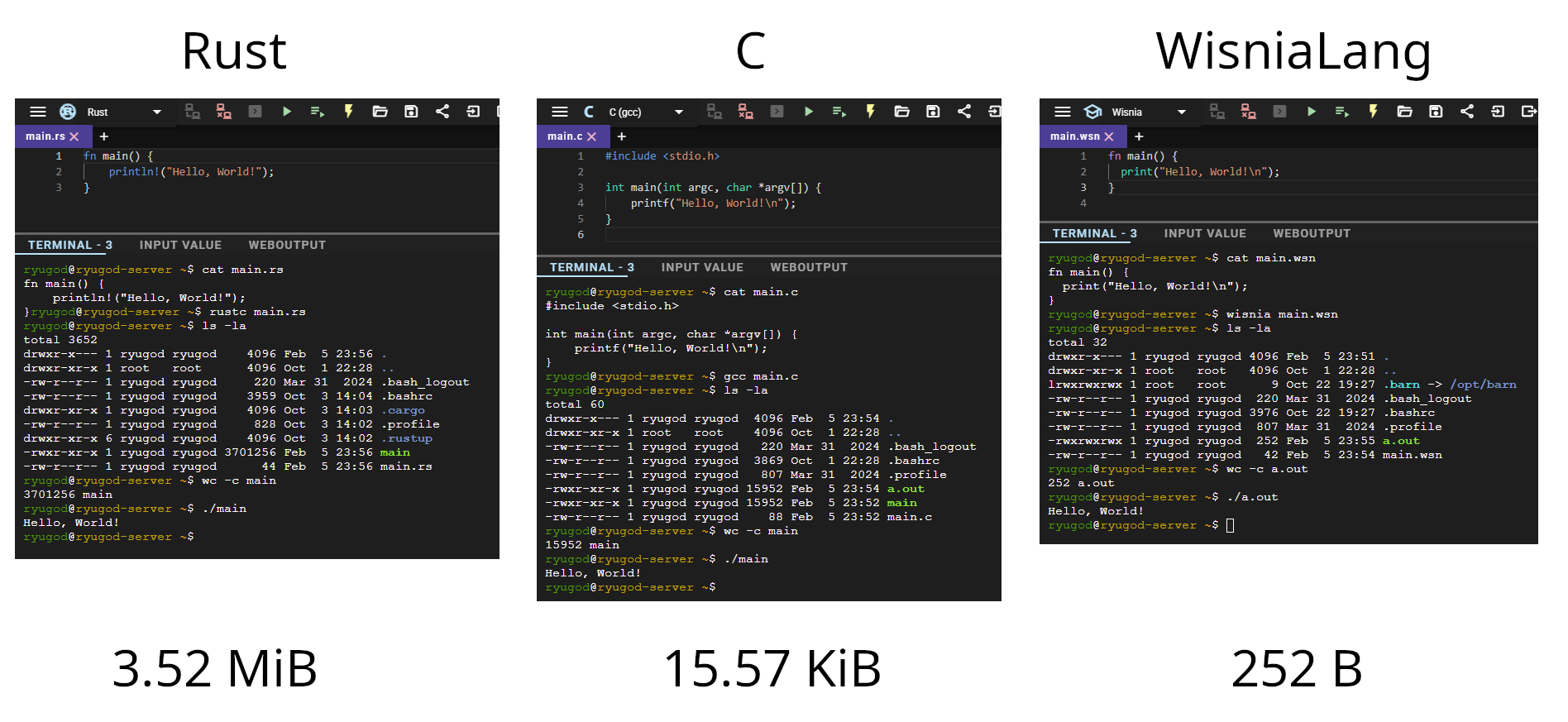Click the C language logo icon
This screenshot has height=722, width=1568.
pyautogui.click(x=589, y=112)
